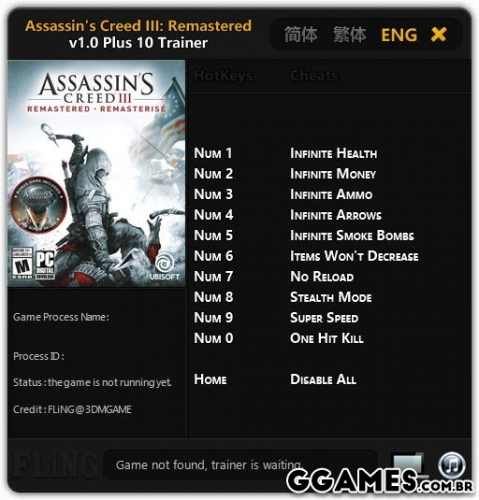This screenshot has width=479, height=500.
Task: Toggle the Infinite Ammo cheat
Action: (x=331, y=194)
